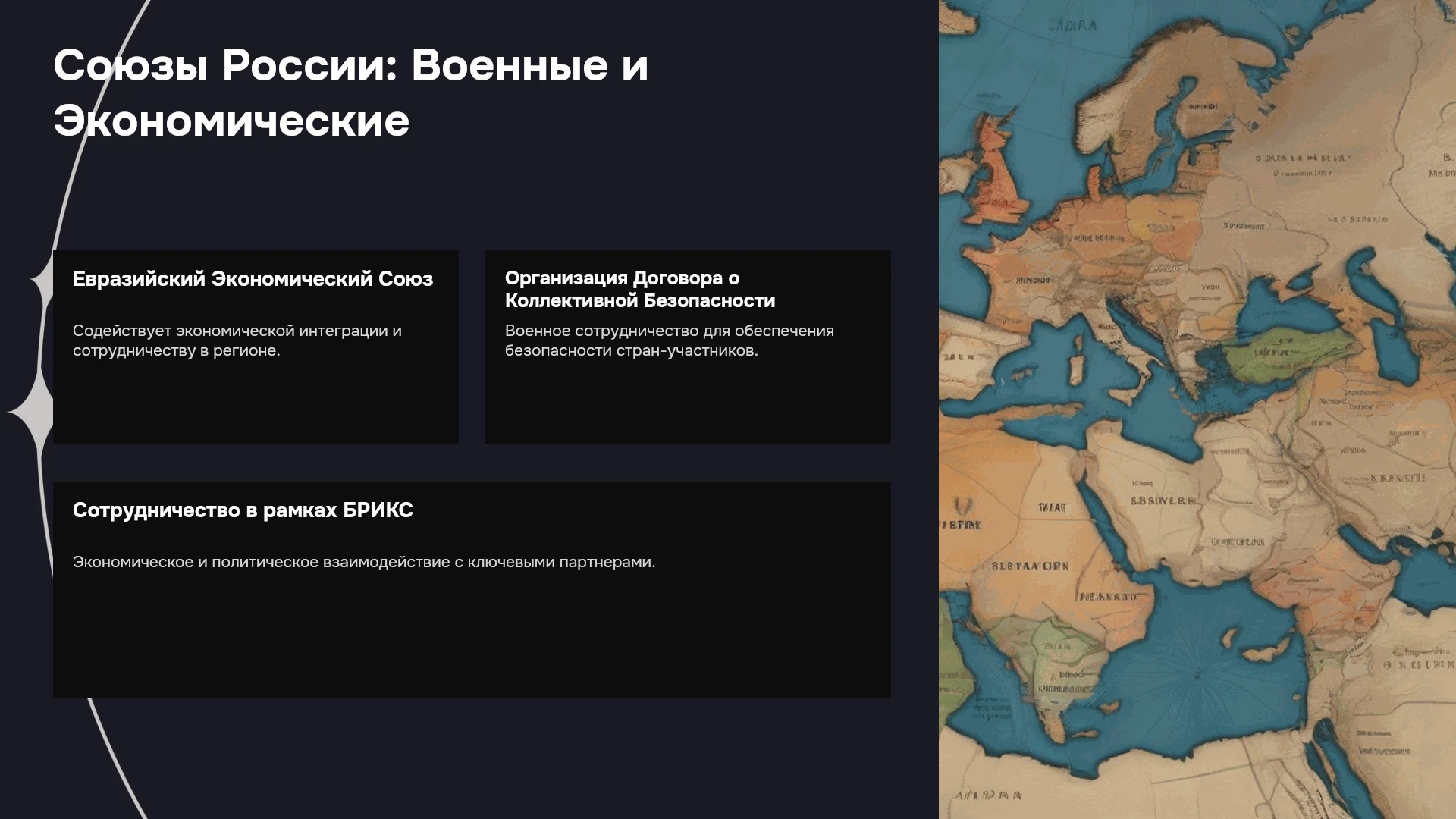Click the slide title 'Союзы России: Военные и Экономические'
Viewport: 1456px width, 819px height.
coord(350,93)
